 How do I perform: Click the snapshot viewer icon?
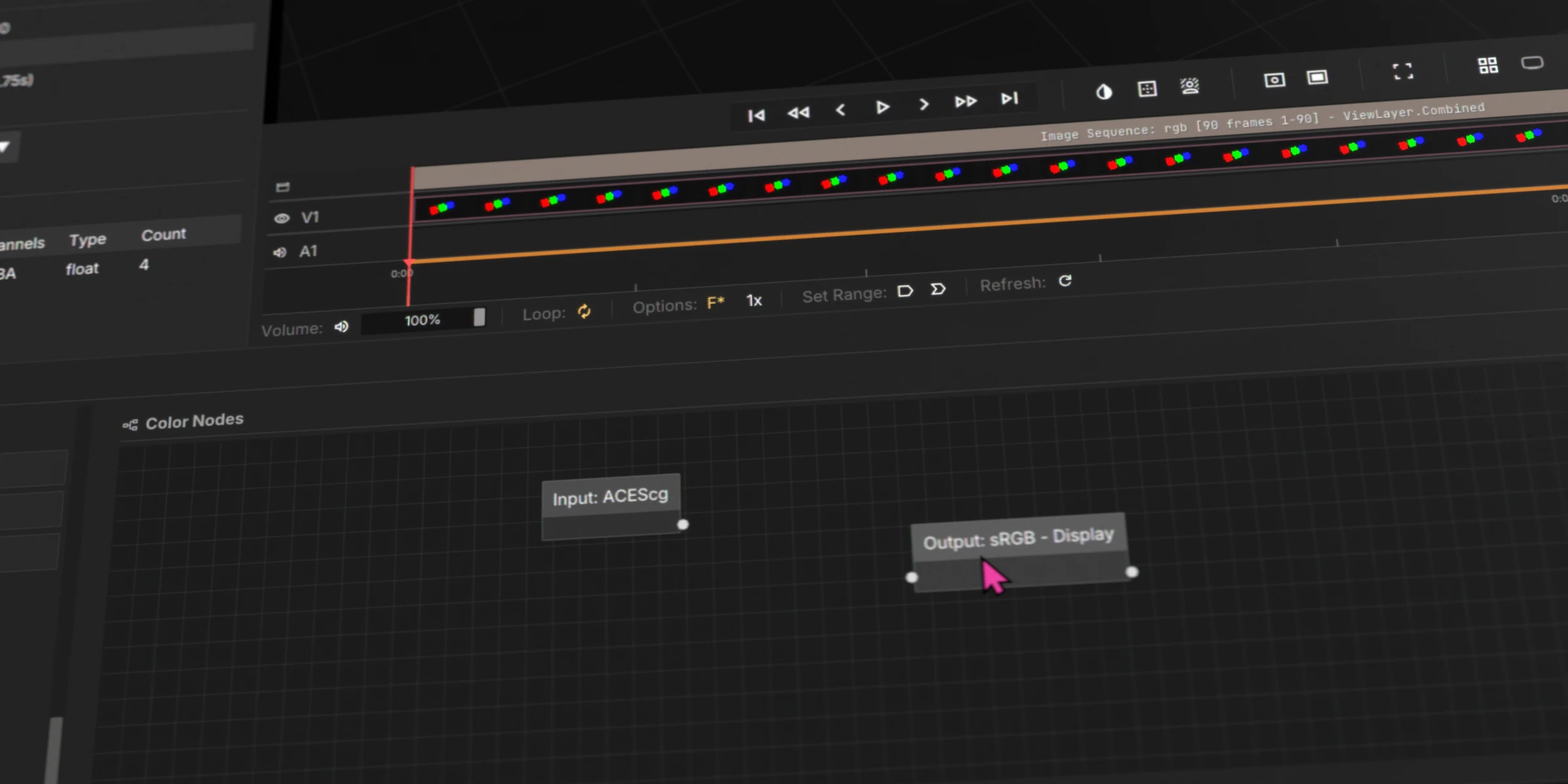pyautogui.click(x=1274, y=80)
